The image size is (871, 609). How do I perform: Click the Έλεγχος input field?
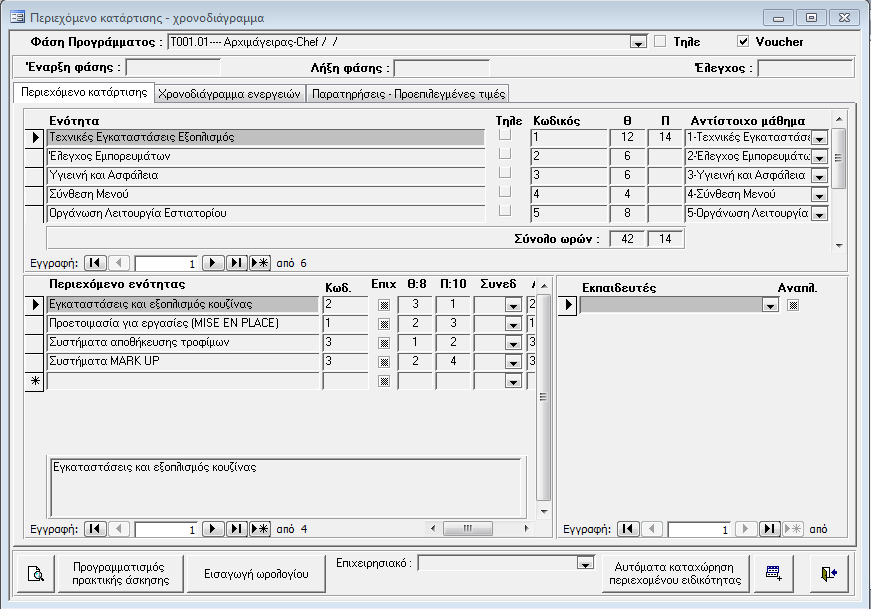[805, 68]
